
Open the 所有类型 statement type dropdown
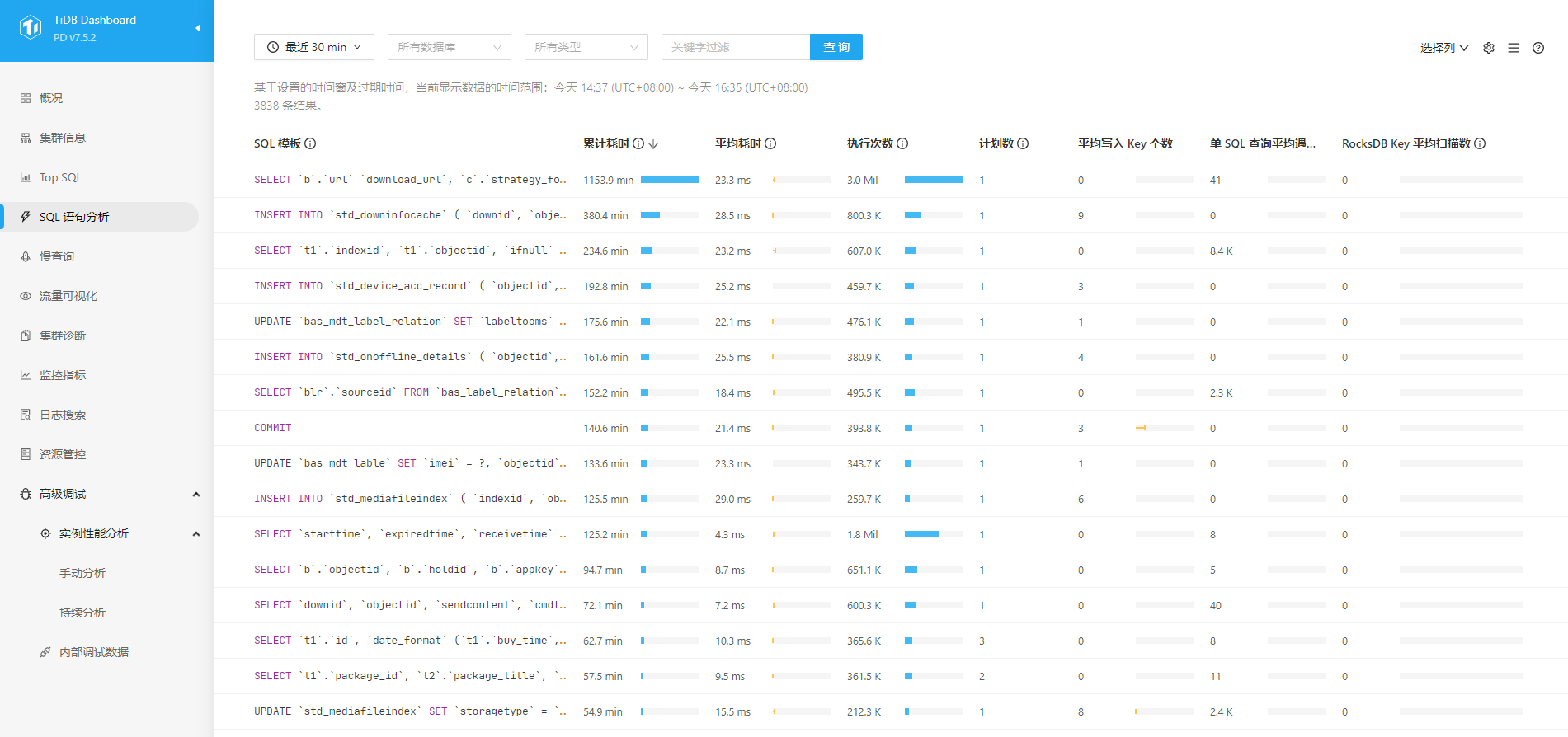(586, 47)
